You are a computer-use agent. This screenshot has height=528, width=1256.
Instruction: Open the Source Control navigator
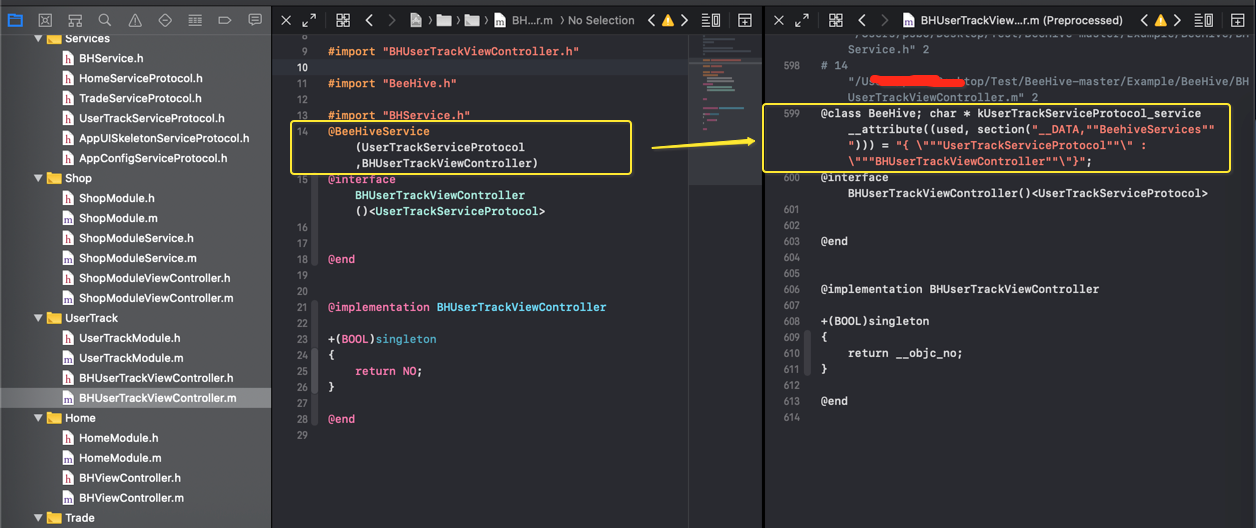[x=45, y=20]
